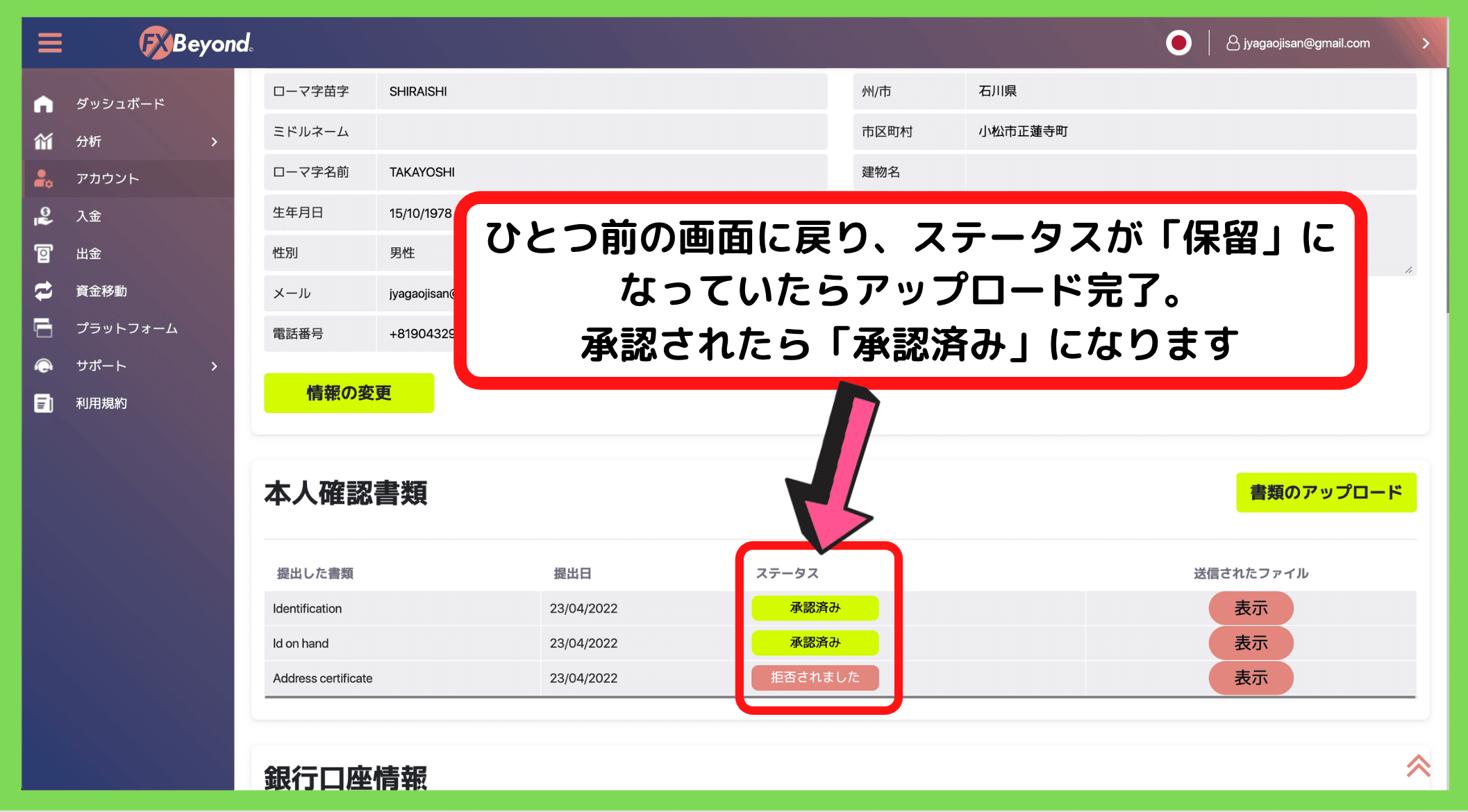Click the 銀行口座情報 section heading
The image size is (1468, 812).
click(345, 777)
